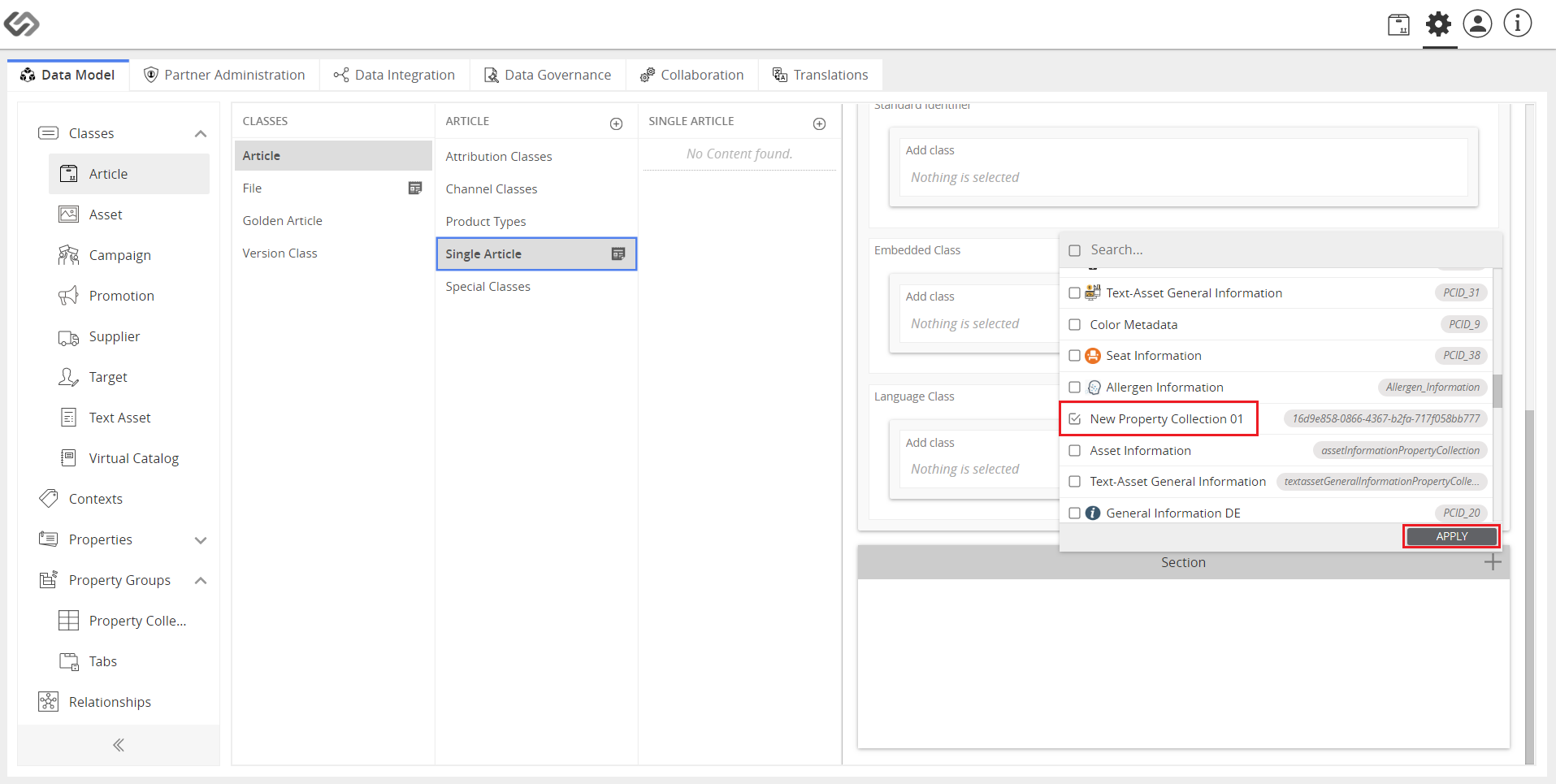Add new item in SINGLE ARTICLE column
1556x784 pixels.
(x=820, y=123)
